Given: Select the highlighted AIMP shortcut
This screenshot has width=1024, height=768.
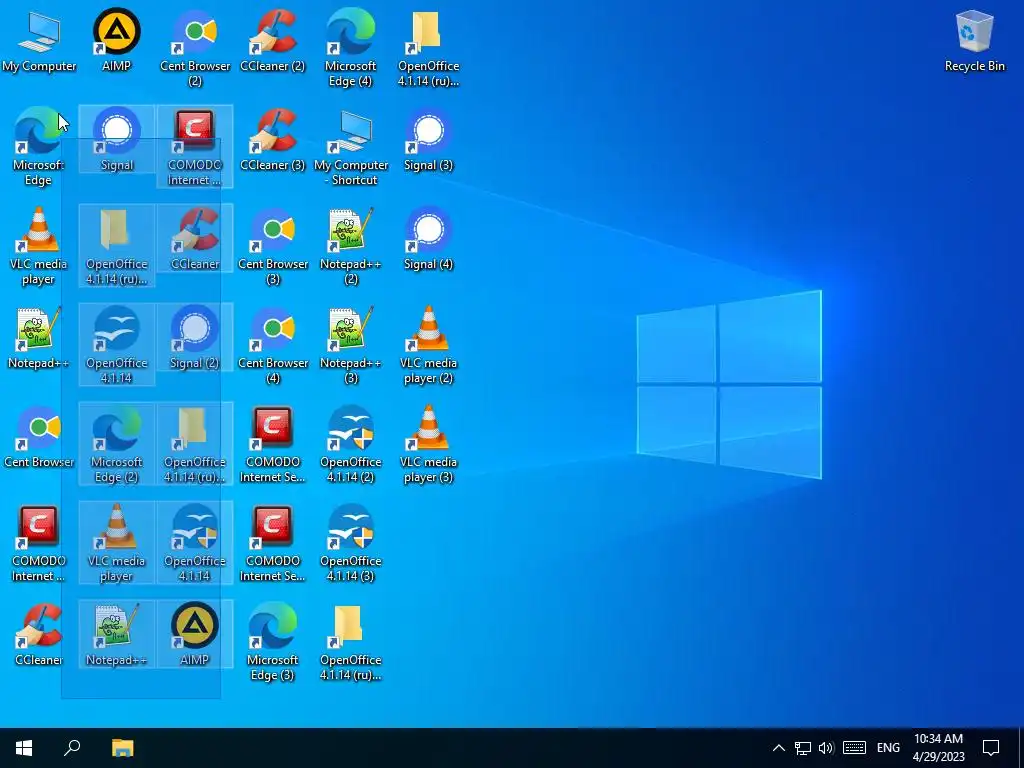Looking at the screenshot, I should (x=195, y=635).
